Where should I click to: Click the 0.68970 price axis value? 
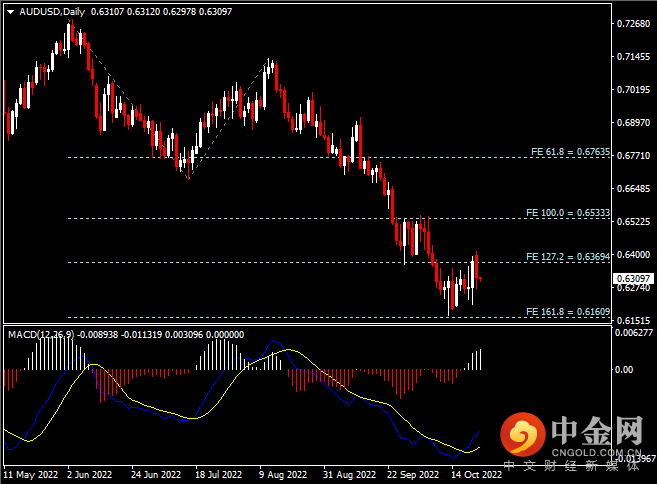tap(634, 123)
